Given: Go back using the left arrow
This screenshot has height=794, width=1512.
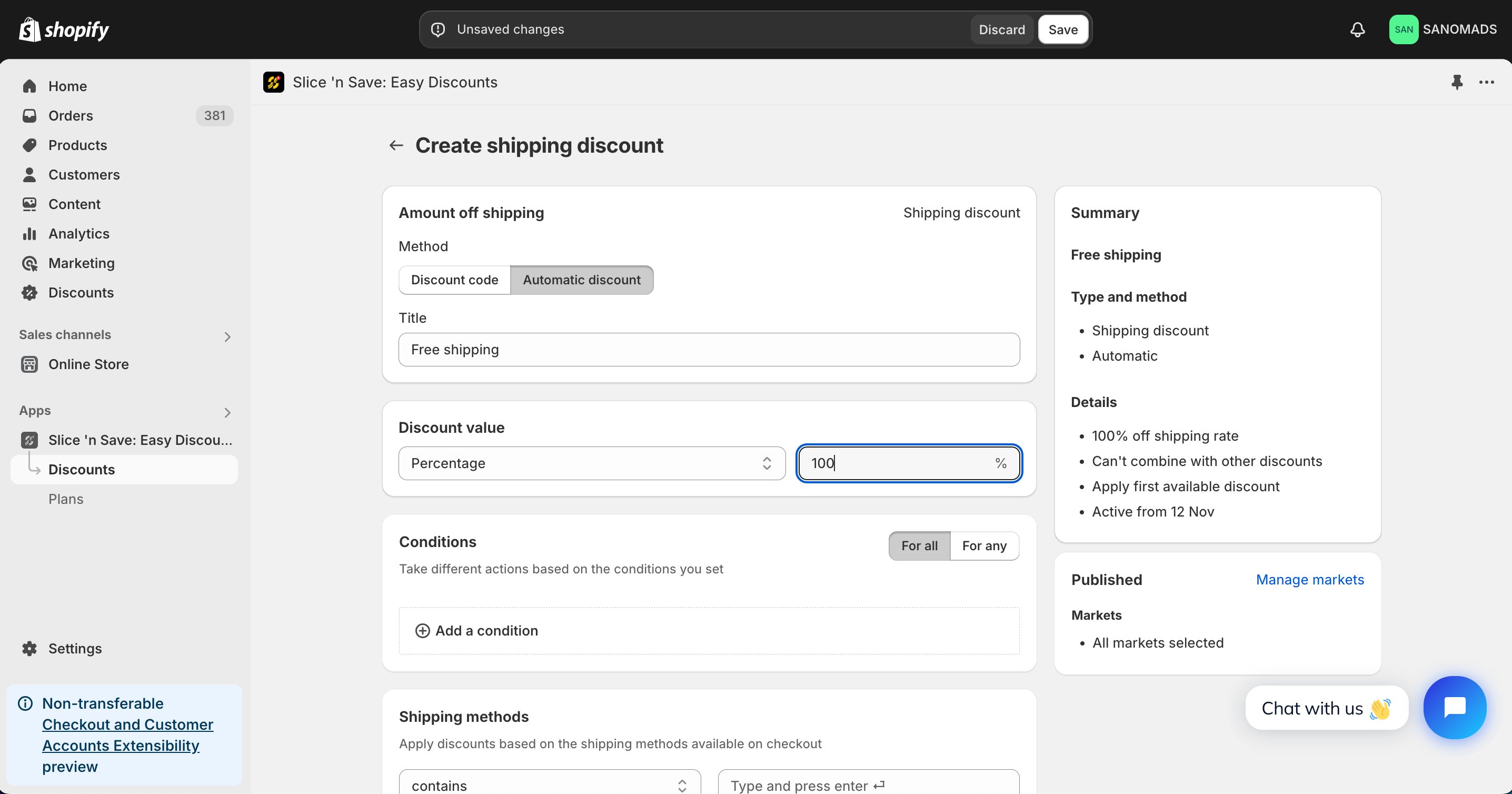Looking at the screenshot, I should tap(396, 145).
